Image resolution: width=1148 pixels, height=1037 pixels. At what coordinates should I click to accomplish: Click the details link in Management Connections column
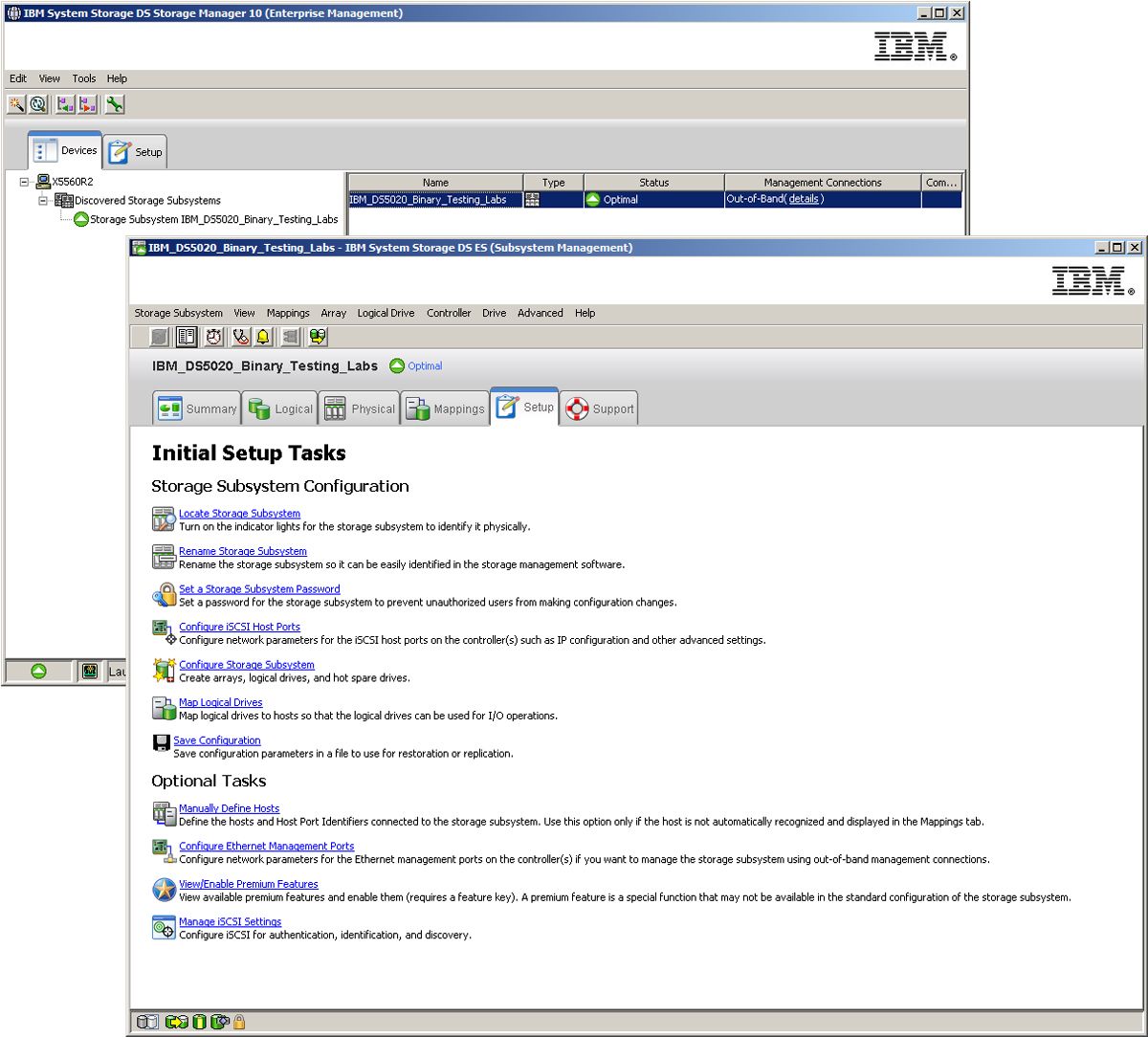[x=804, y=199]
